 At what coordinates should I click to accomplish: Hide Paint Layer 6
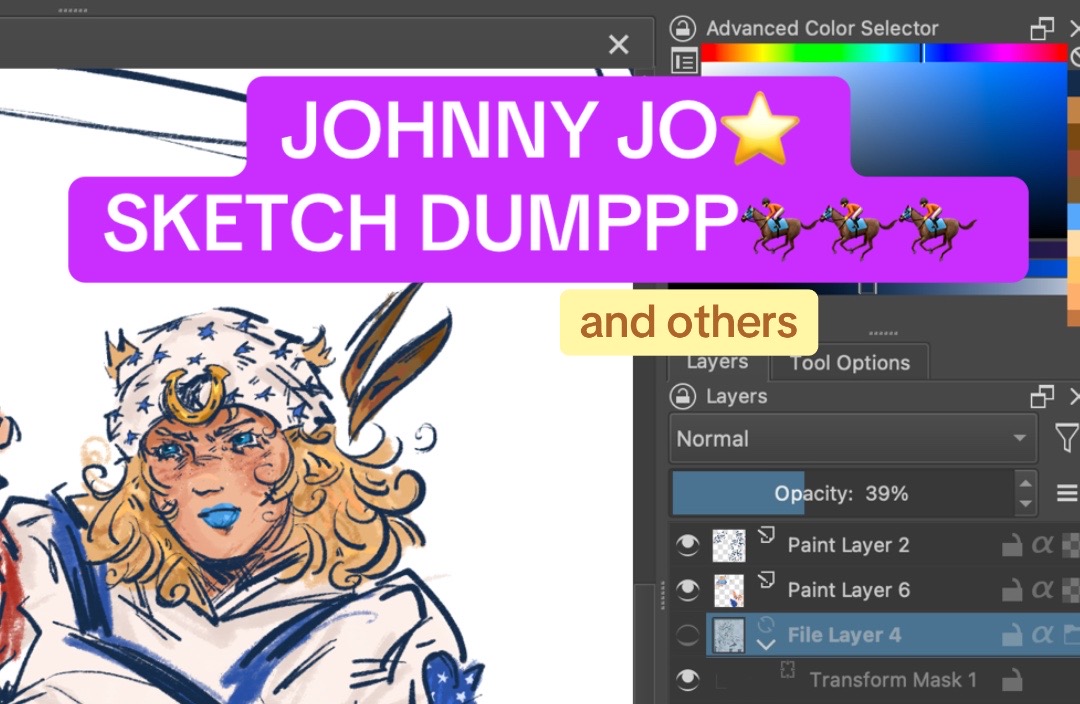687,590
